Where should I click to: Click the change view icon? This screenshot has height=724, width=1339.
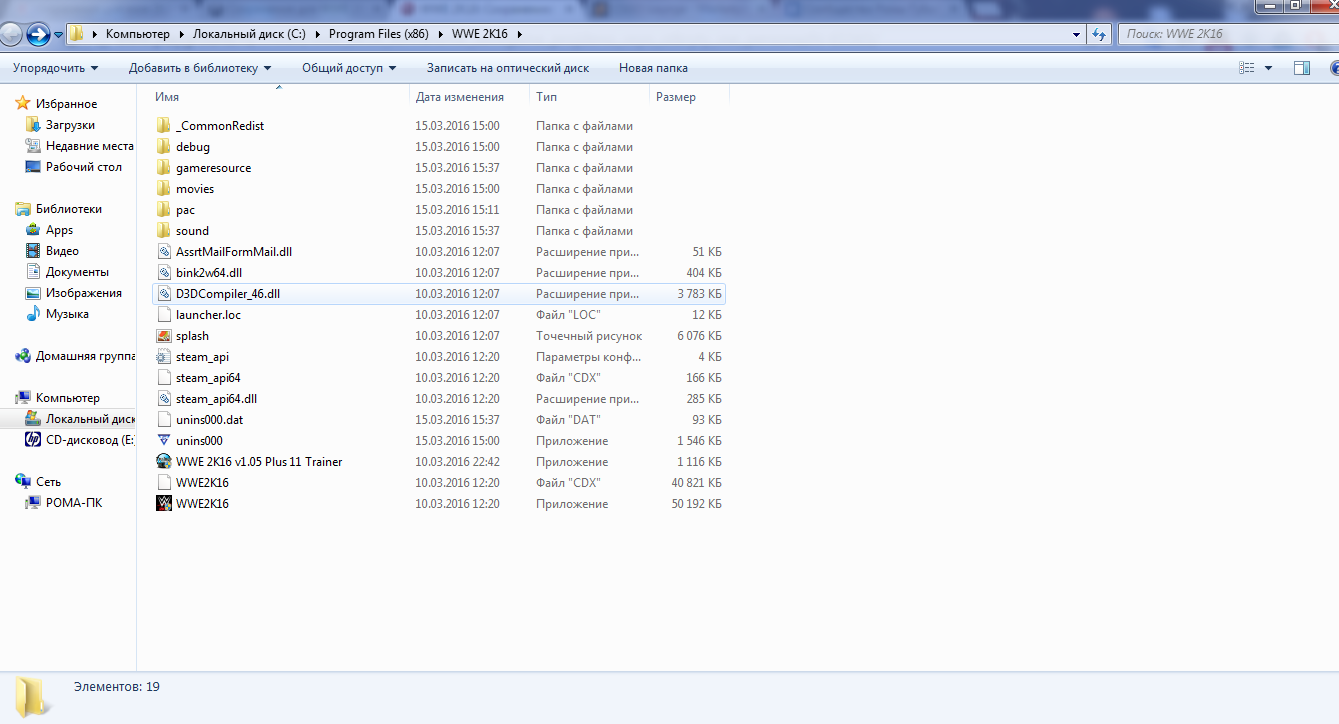tap(1246, 68)
